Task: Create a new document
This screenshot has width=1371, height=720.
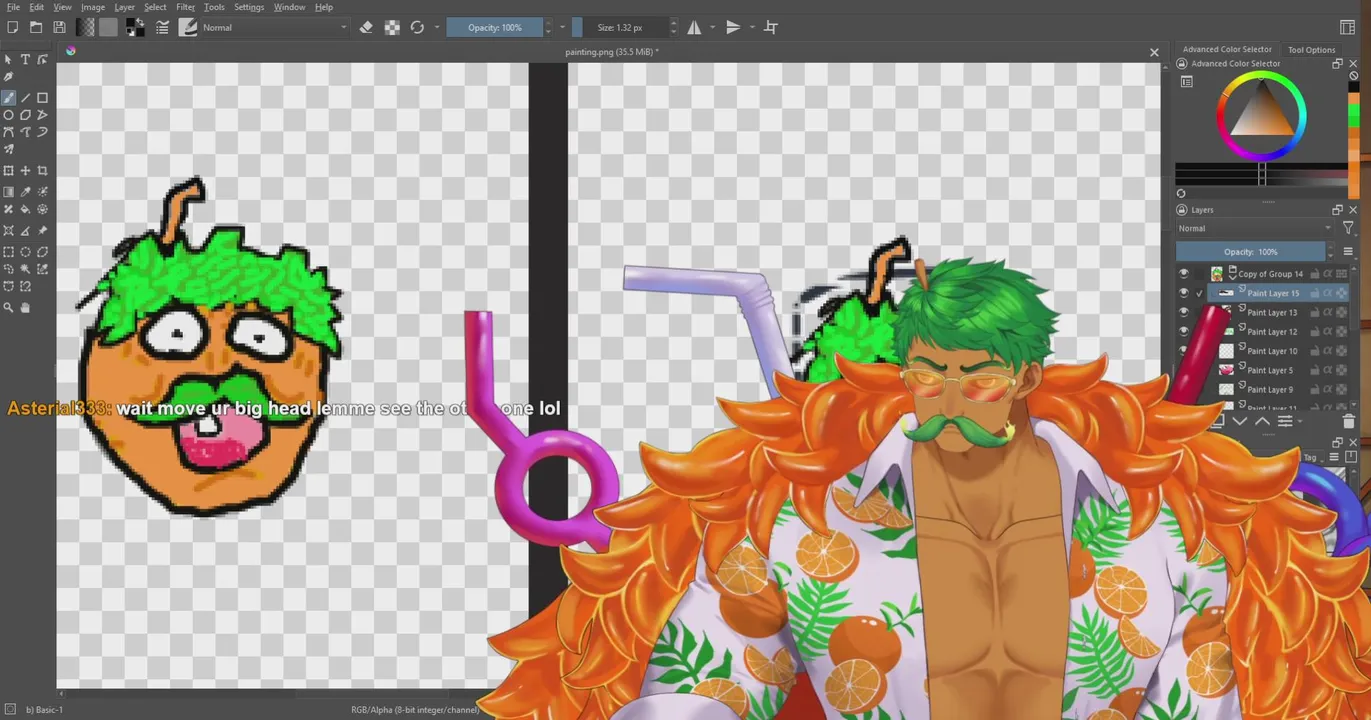Action: [x=12, y=28]
